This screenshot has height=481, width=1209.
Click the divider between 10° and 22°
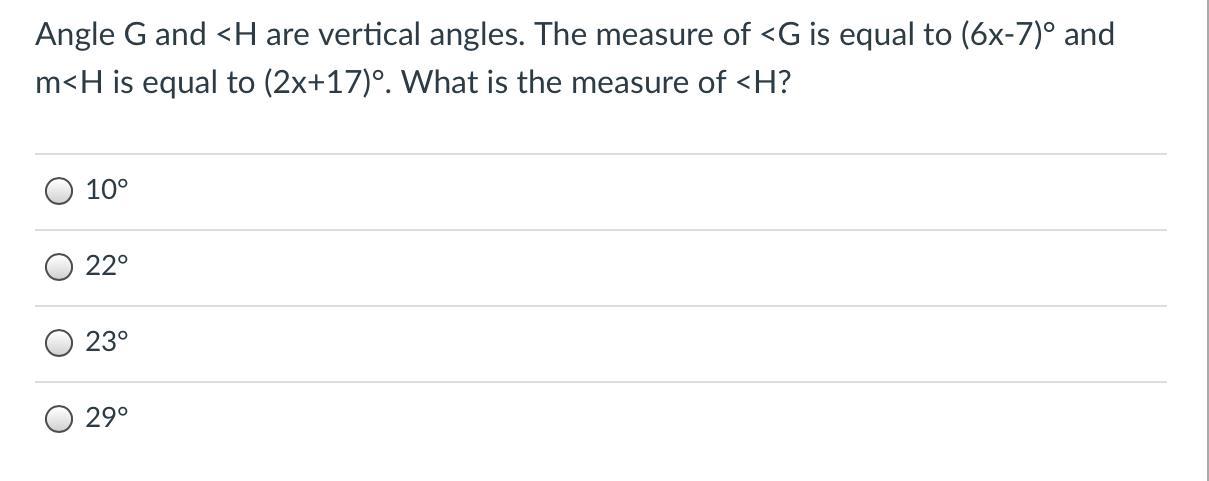click(600, 230)
